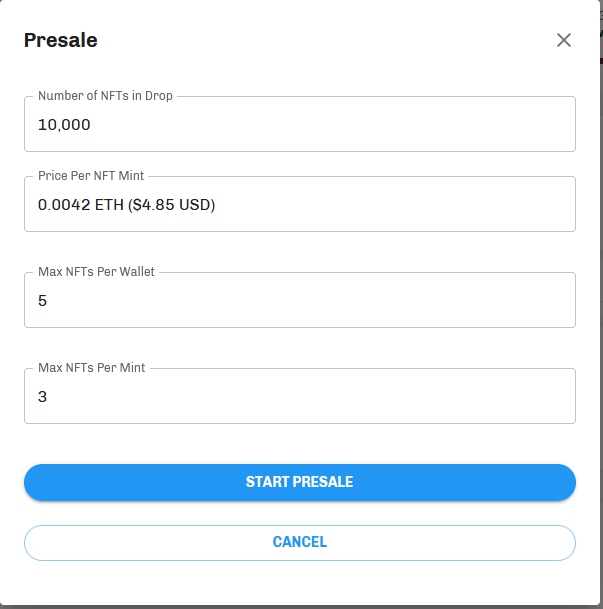Click the 10,000 value in the drop field
This screenshot has width=603, height=609.
[64, 125]
